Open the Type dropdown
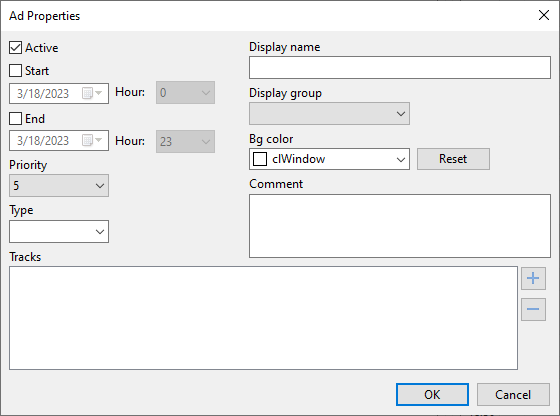The height and width of the screenshot is (416, 560). (x=59, y=232)
